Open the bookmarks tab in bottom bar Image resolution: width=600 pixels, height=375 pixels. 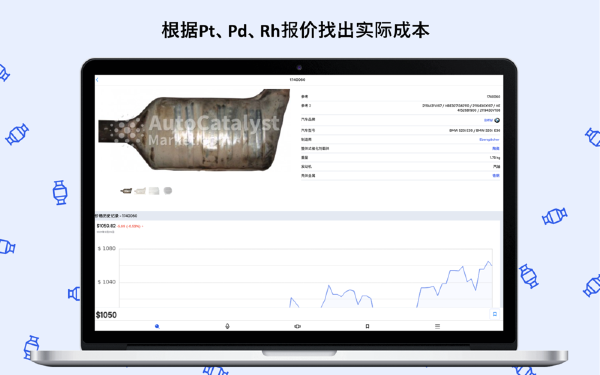click(367, 326)
